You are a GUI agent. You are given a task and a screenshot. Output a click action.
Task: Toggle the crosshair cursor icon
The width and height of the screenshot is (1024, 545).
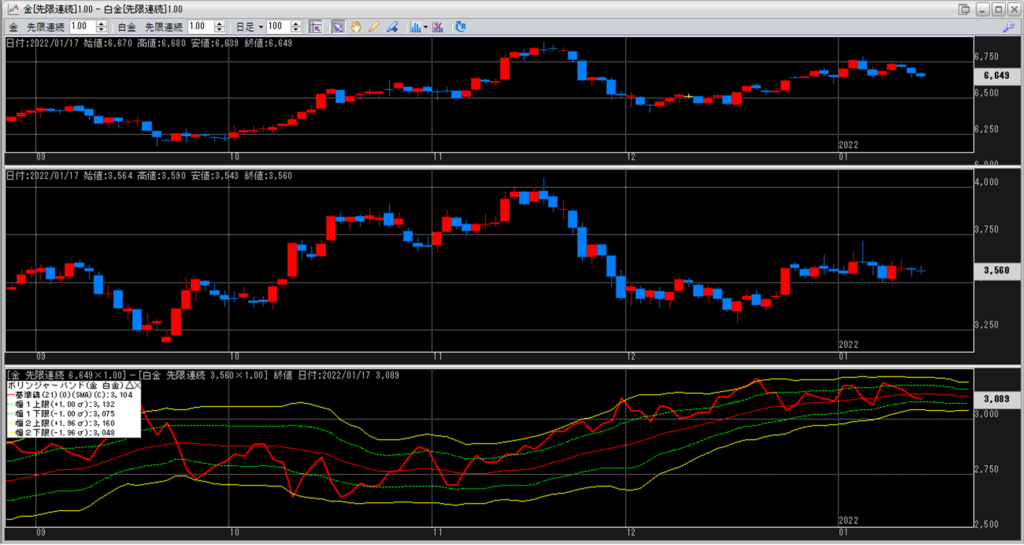tap(315, 25)
